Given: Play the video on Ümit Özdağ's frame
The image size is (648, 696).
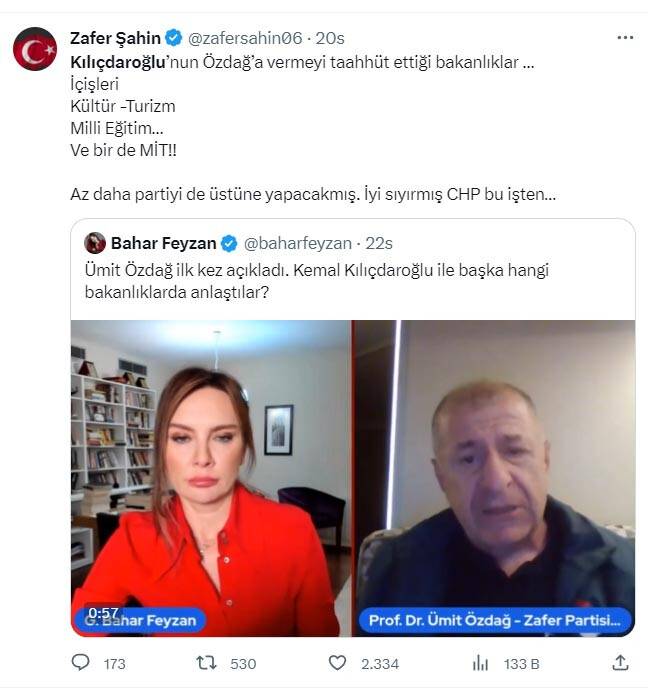Looking at the screenshot, I should (496, 478).
